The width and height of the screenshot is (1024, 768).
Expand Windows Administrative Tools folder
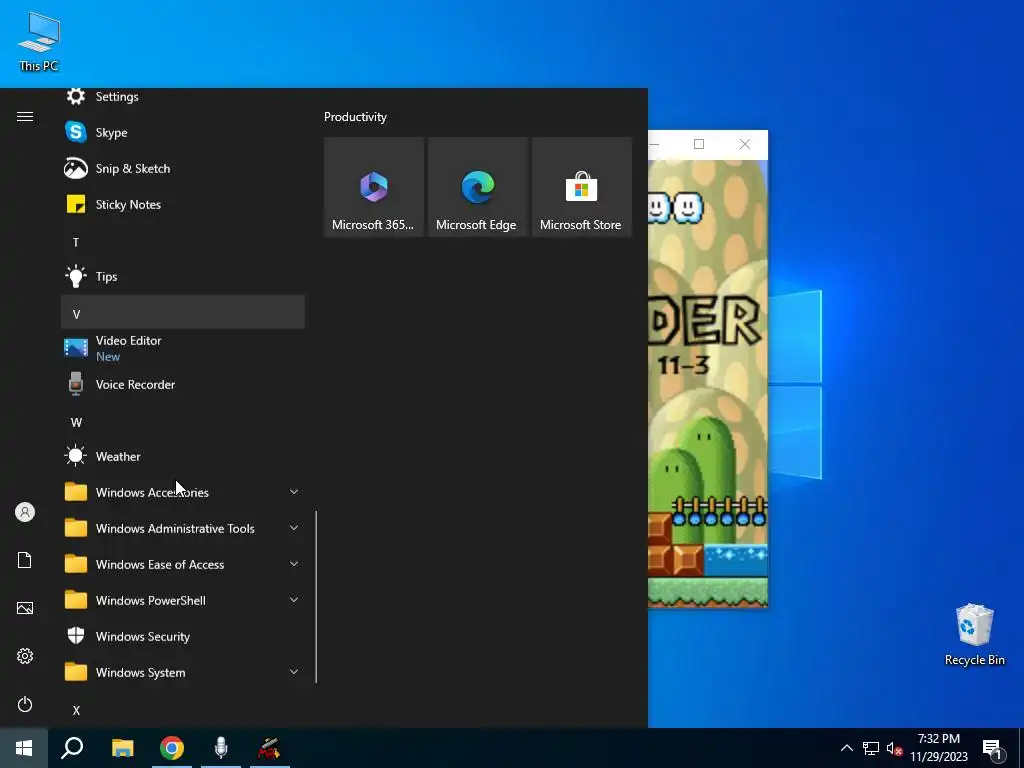tap(183, 528)
